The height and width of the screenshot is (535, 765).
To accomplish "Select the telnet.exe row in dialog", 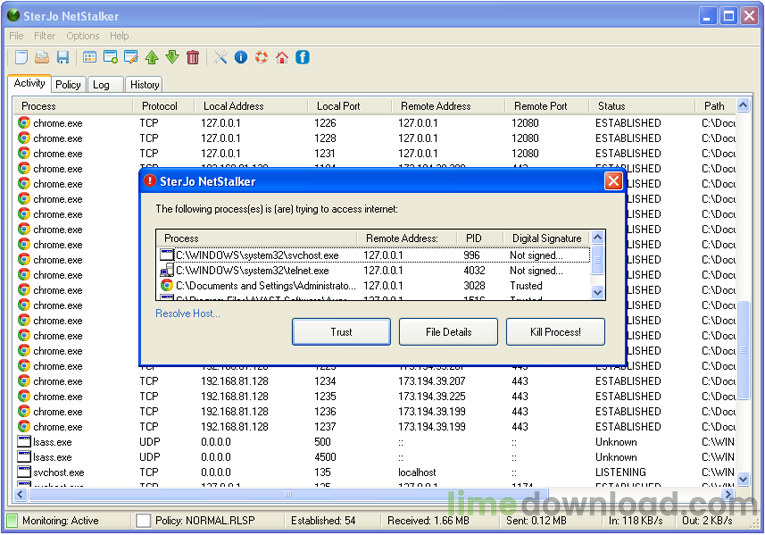I will tap(252, 270).
